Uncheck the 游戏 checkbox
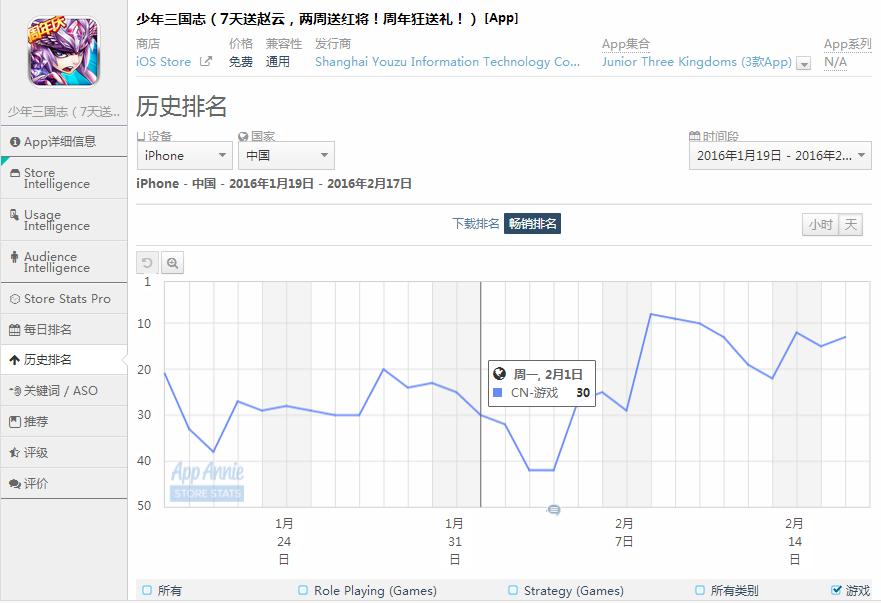881x603 pixels. coord(837,590)
